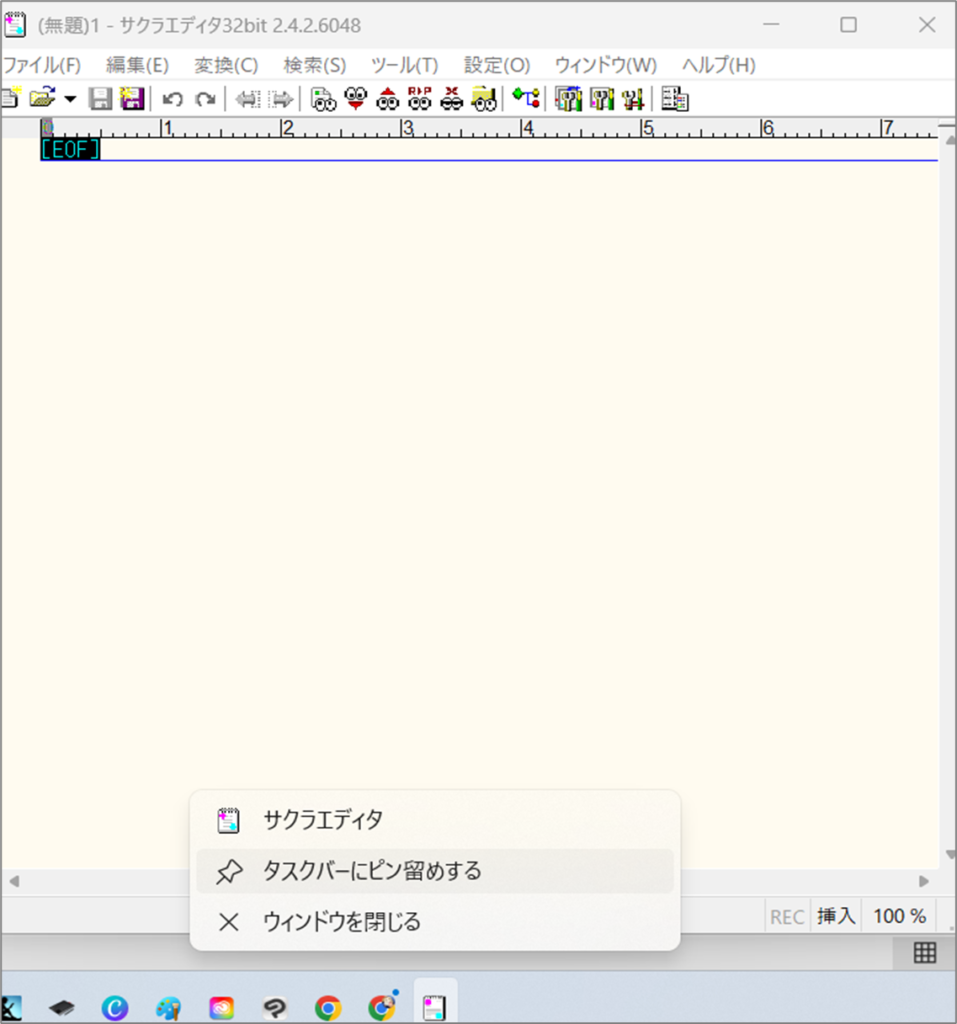This screenshot has width=957, height=1024.
Task: Open the 検索(S) menu
Action: tap(314, 65)
